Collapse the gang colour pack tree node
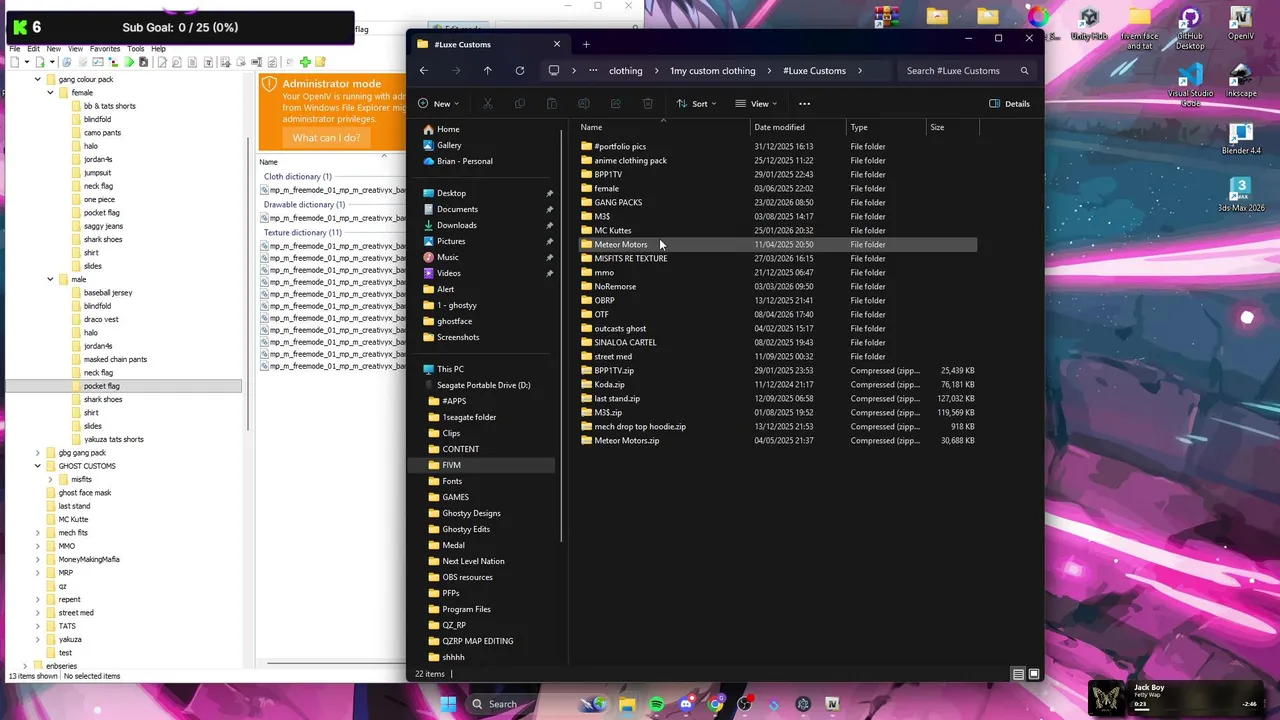The height and width of the screenshot is (720, 1280). coord(38,79)
